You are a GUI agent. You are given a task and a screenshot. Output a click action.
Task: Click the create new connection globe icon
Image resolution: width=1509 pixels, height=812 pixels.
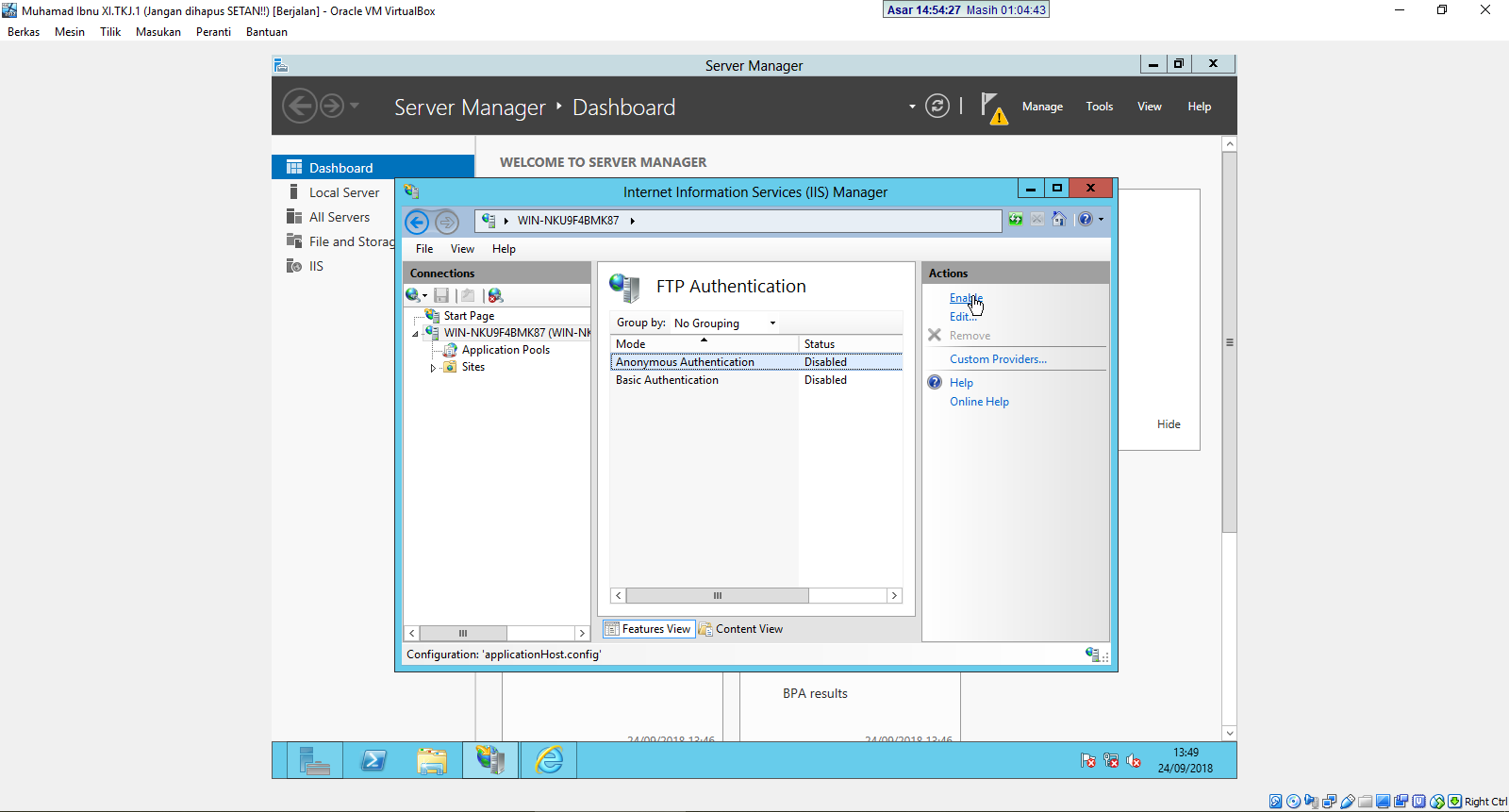click(412, 295)
